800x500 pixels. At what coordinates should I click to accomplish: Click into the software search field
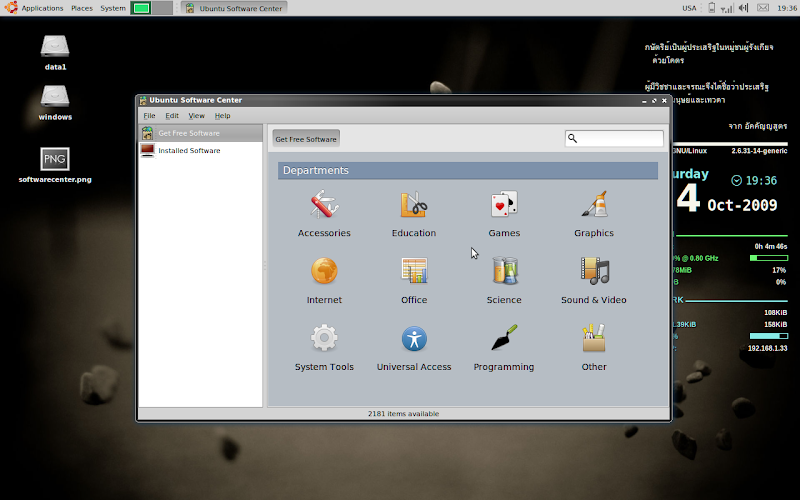pyautogui.click(x=614, y=138)
